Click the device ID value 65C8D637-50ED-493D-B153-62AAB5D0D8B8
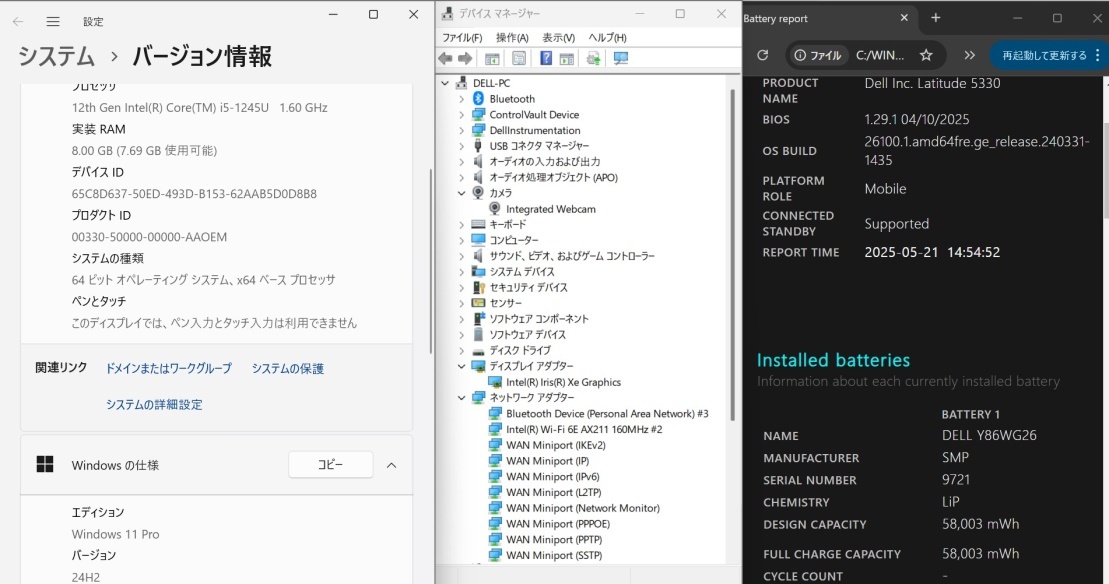This screenshot has width=1109, height=584. [194, 194]
